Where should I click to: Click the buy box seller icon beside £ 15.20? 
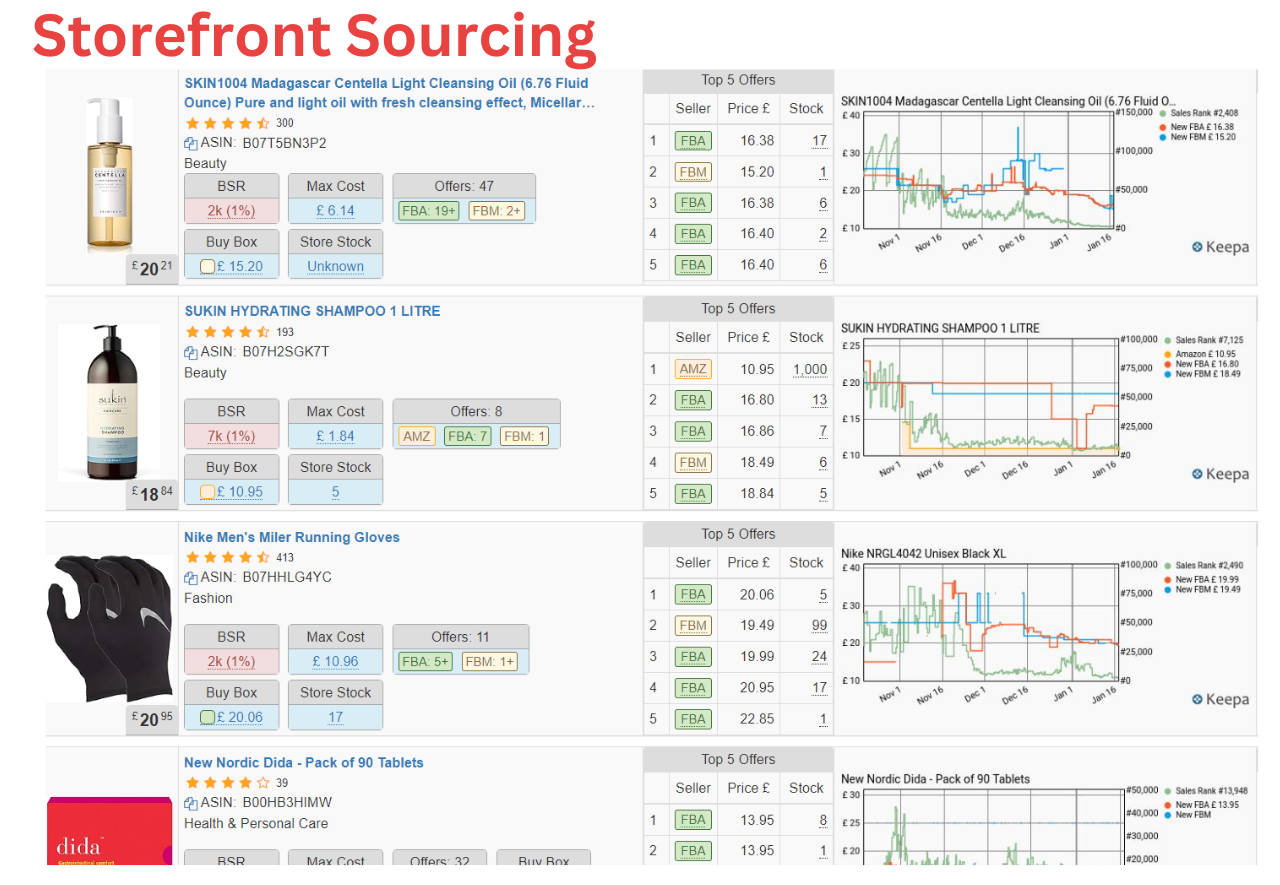coord(208,267)
